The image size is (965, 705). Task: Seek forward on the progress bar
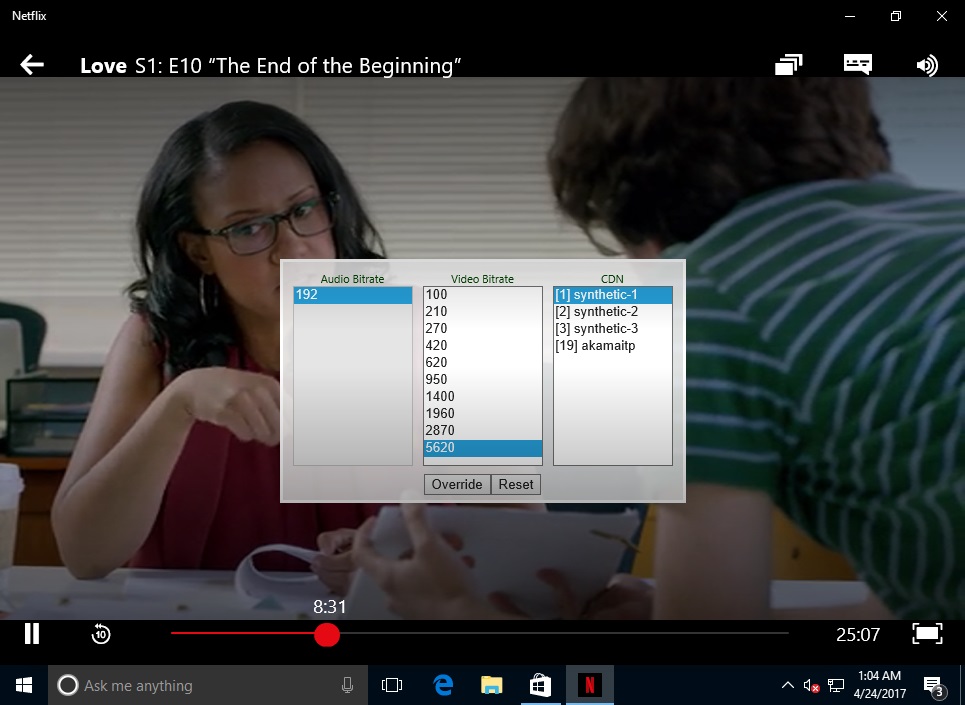pos(564,633)
